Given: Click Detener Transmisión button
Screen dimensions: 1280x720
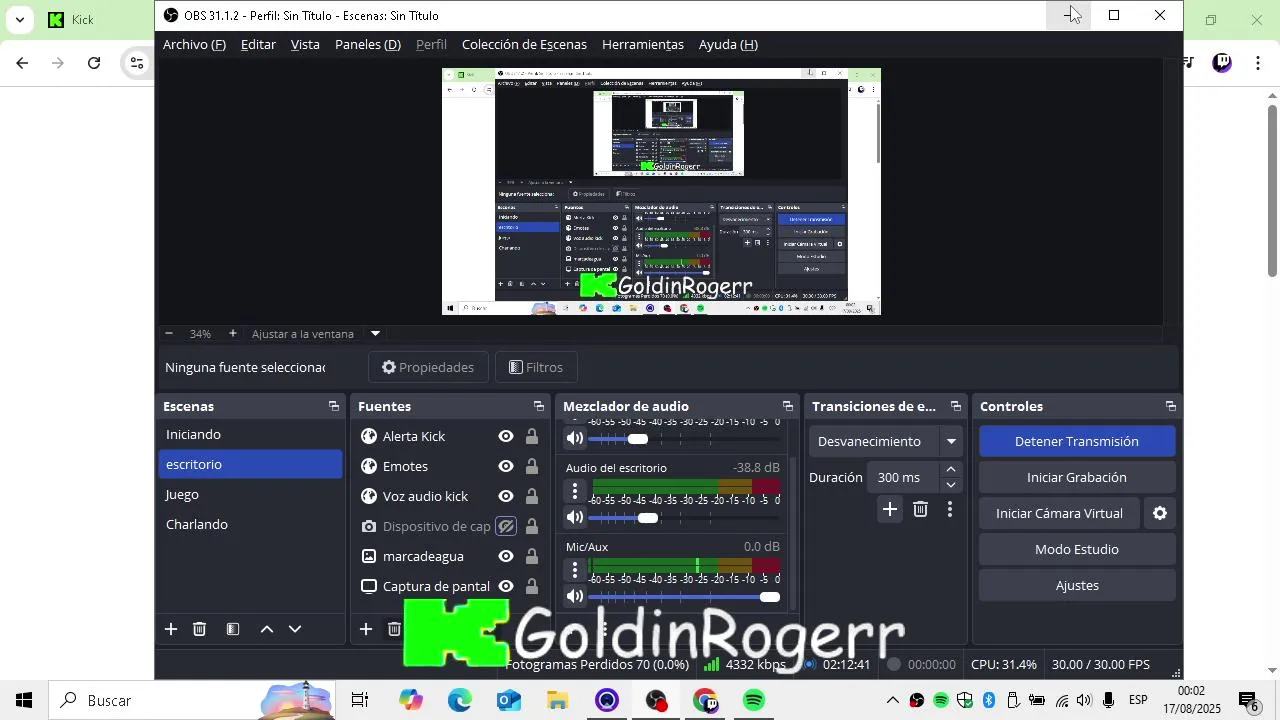Looking at the screenshot, I should (1077, 441).
